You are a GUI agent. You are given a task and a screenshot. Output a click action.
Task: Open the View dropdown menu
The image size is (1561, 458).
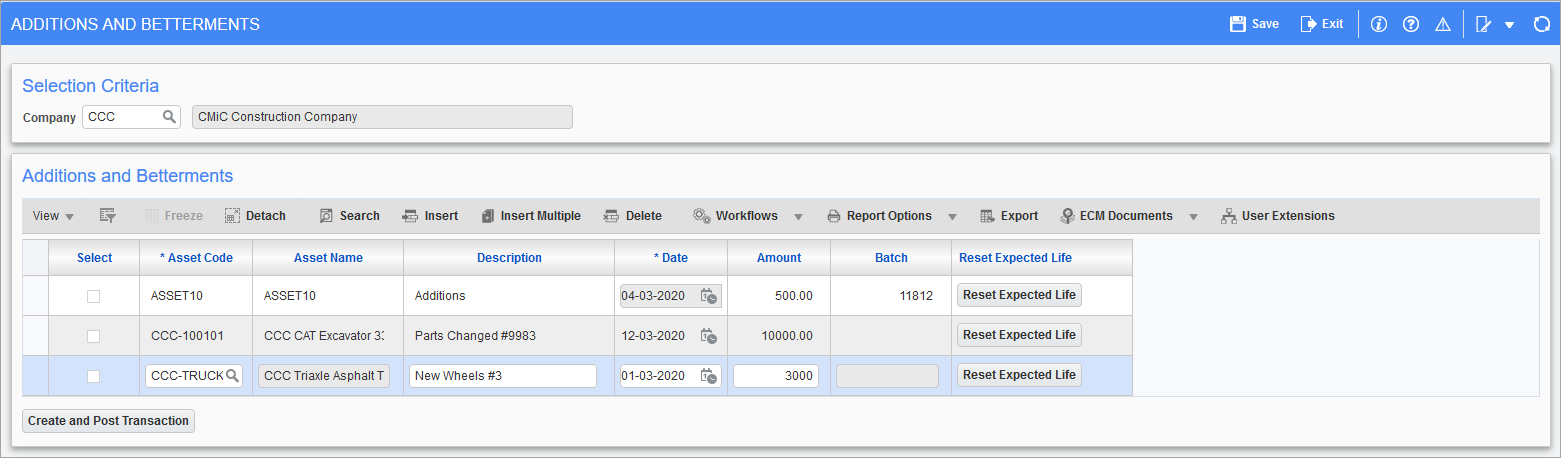click(53, 216)
